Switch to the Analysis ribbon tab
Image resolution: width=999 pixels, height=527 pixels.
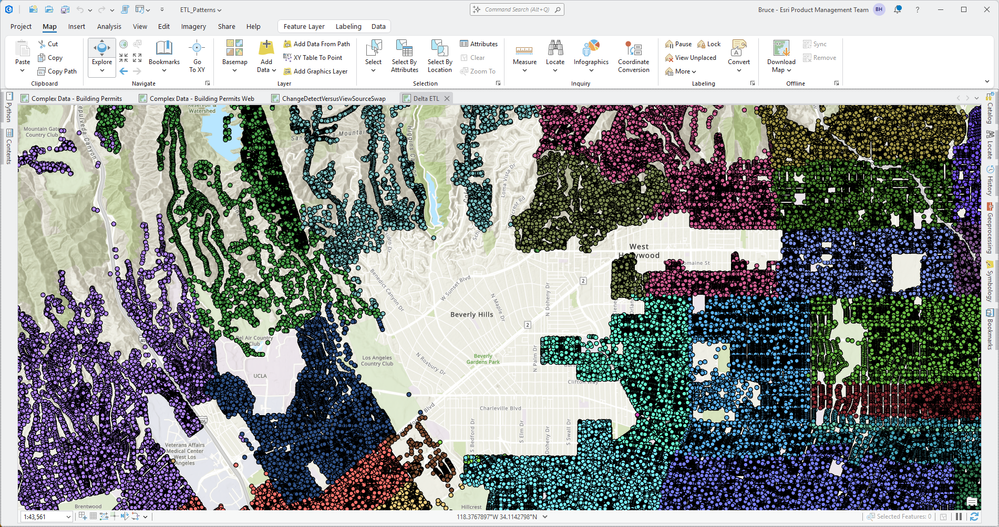pos(109,27)
